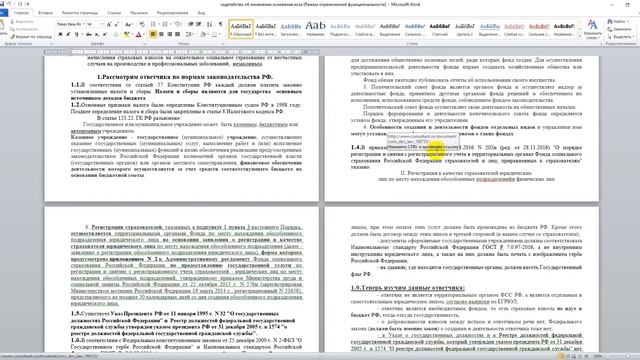
Task: Apply bold formatting
Action: click(60, 34)
